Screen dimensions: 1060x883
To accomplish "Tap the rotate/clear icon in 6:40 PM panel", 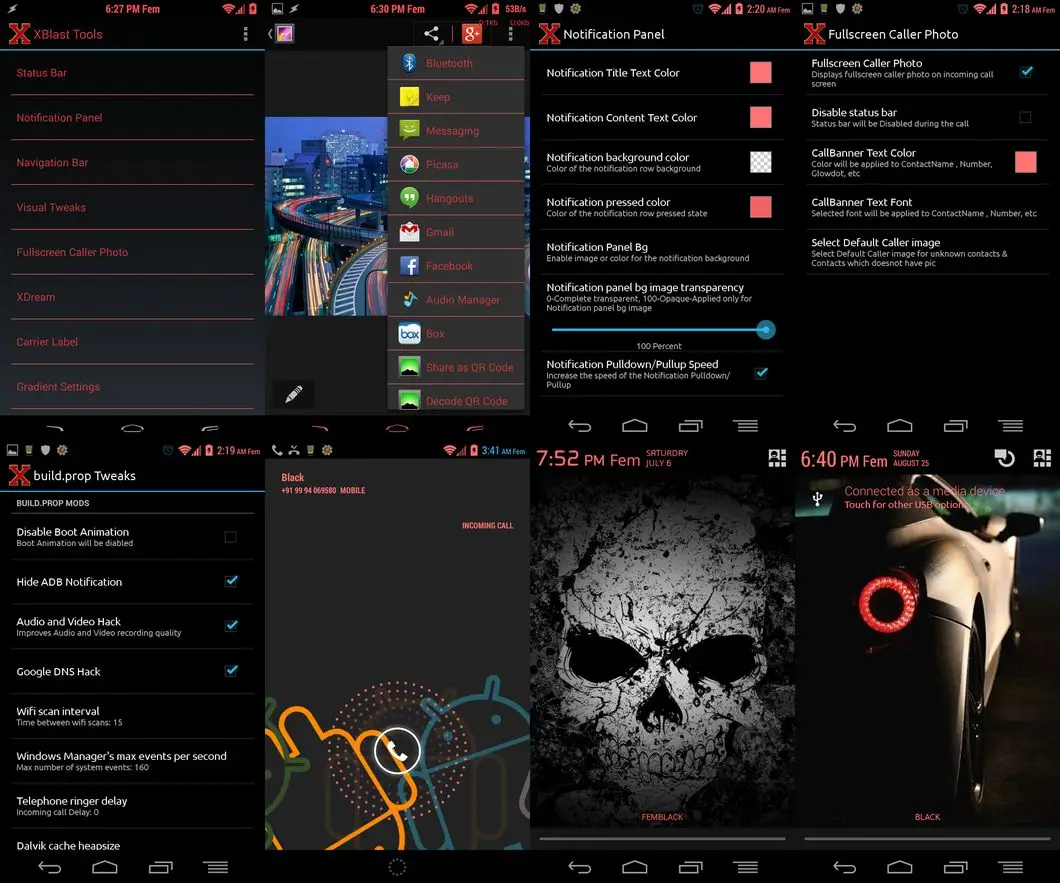I will tap(1005, 458).
